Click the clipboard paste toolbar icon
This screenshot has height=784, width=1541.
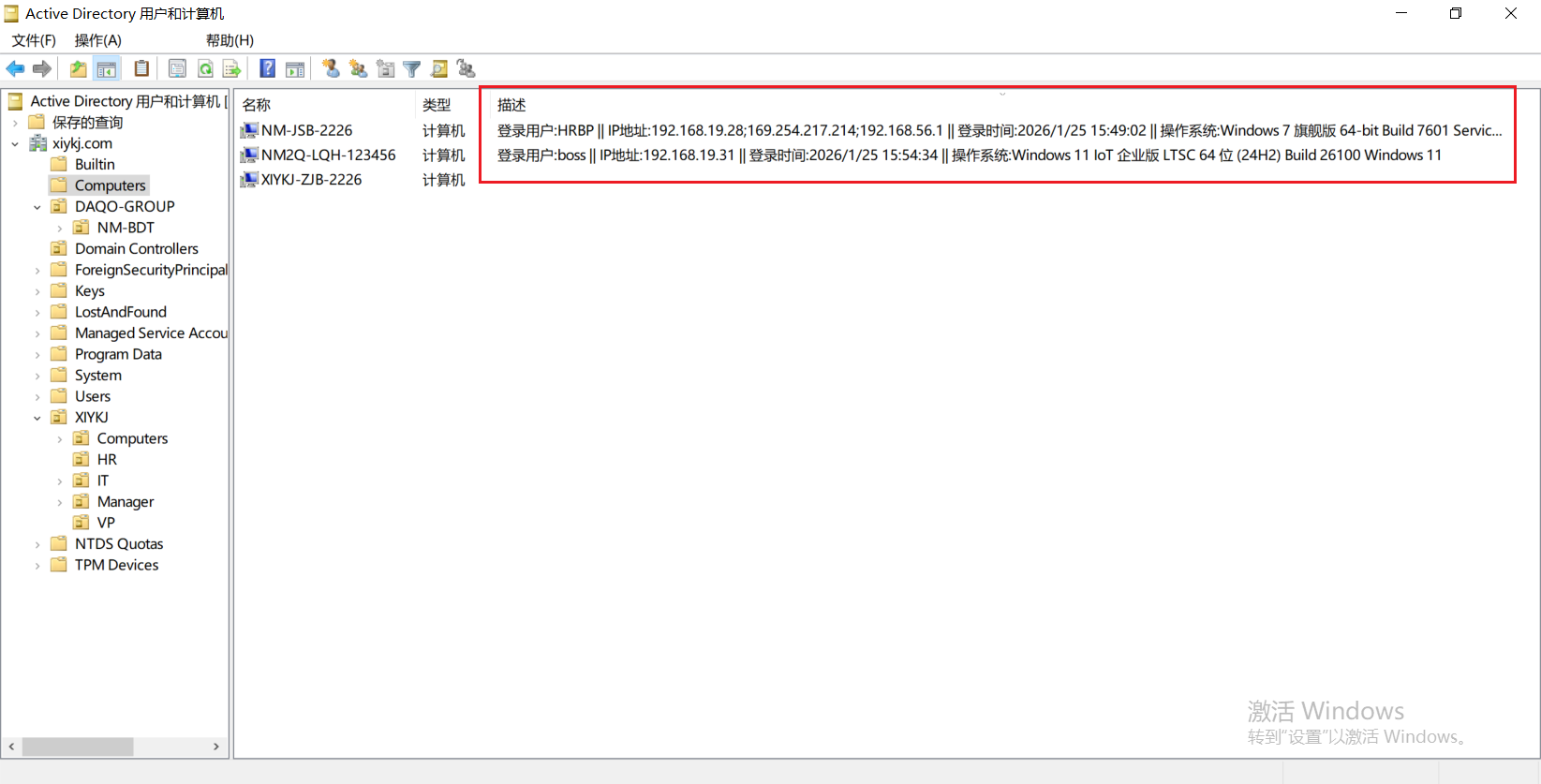pos(141,68)
